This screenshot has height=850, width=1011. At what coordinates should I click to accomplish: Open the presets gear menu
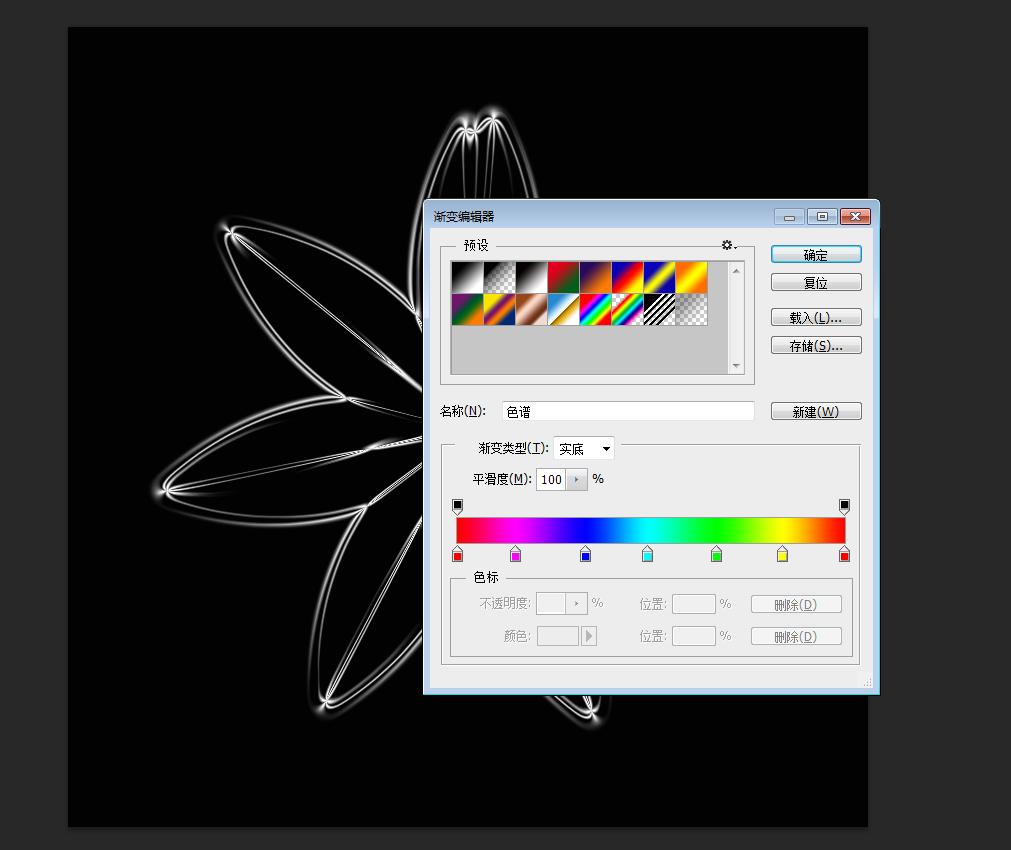click(729, 245)
